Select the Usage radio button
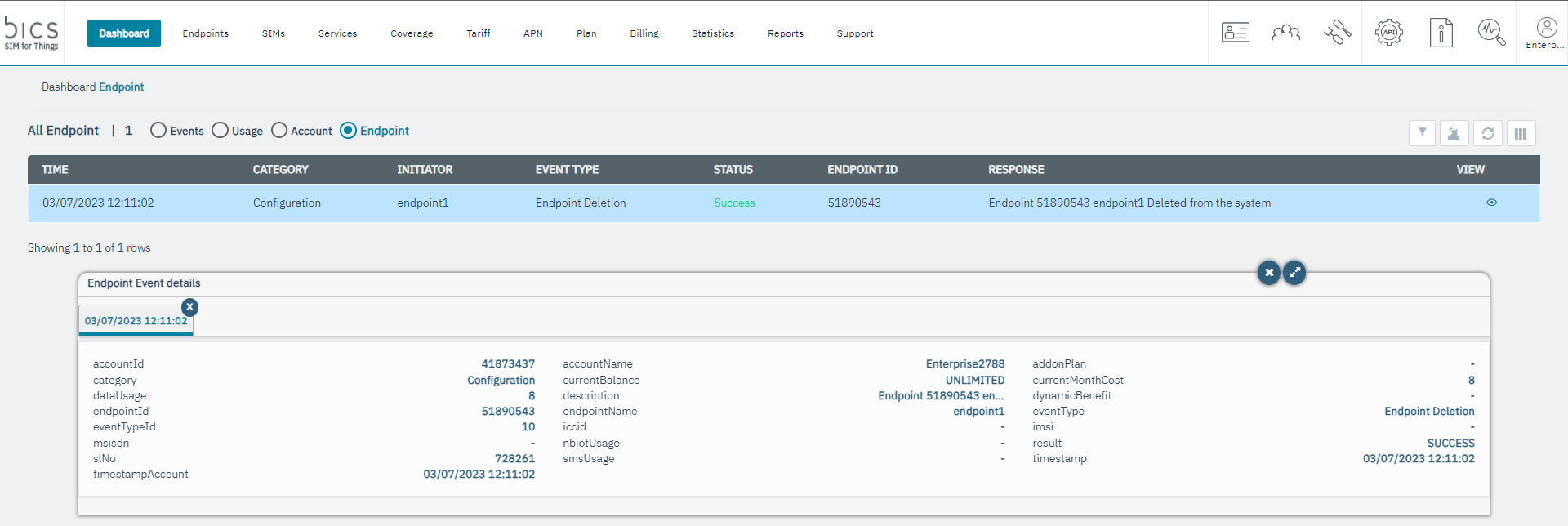1568x526 pixels. (220, 131)
